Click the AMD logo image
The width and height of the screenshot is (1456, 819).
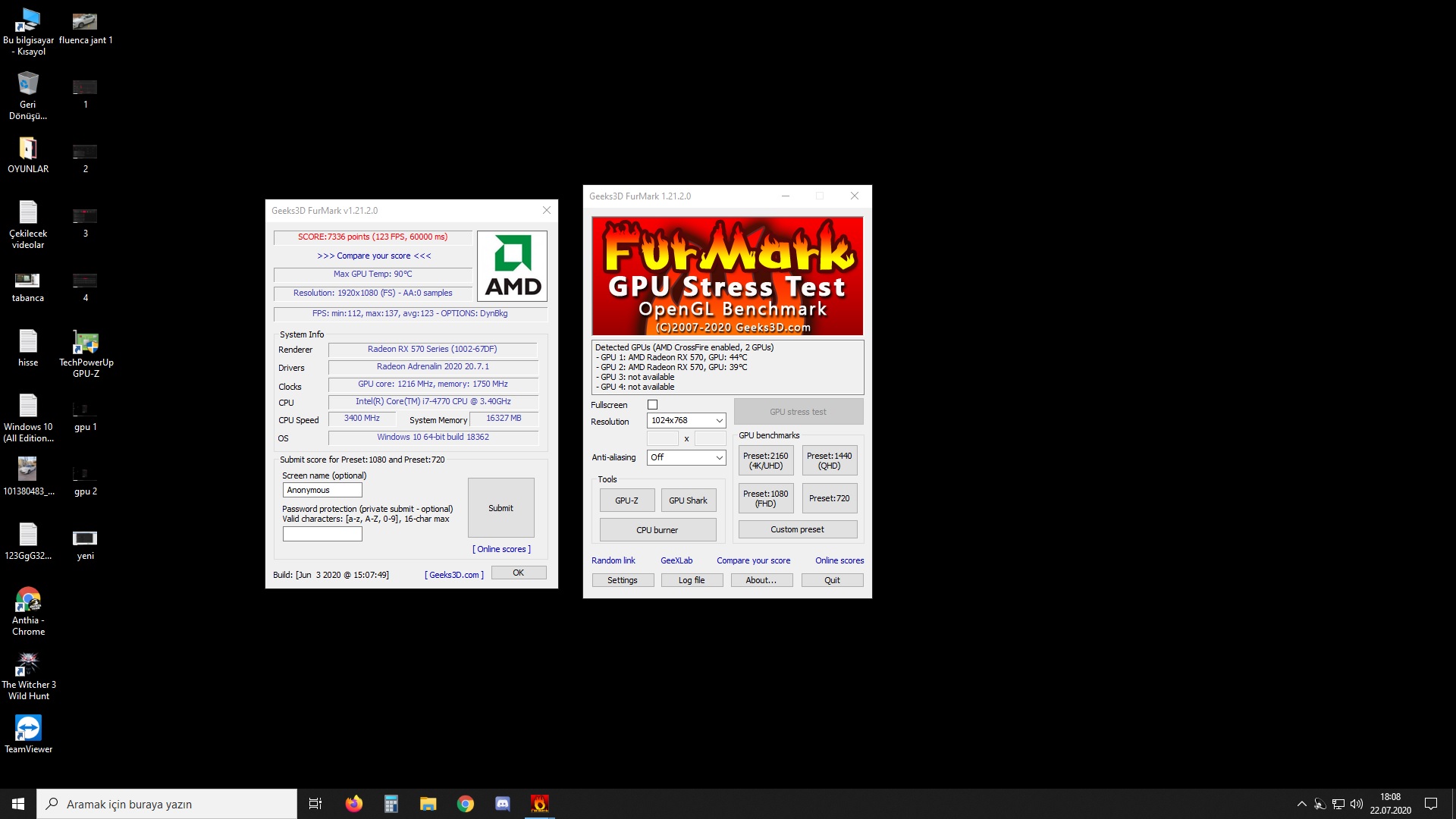tap(512, 266)
